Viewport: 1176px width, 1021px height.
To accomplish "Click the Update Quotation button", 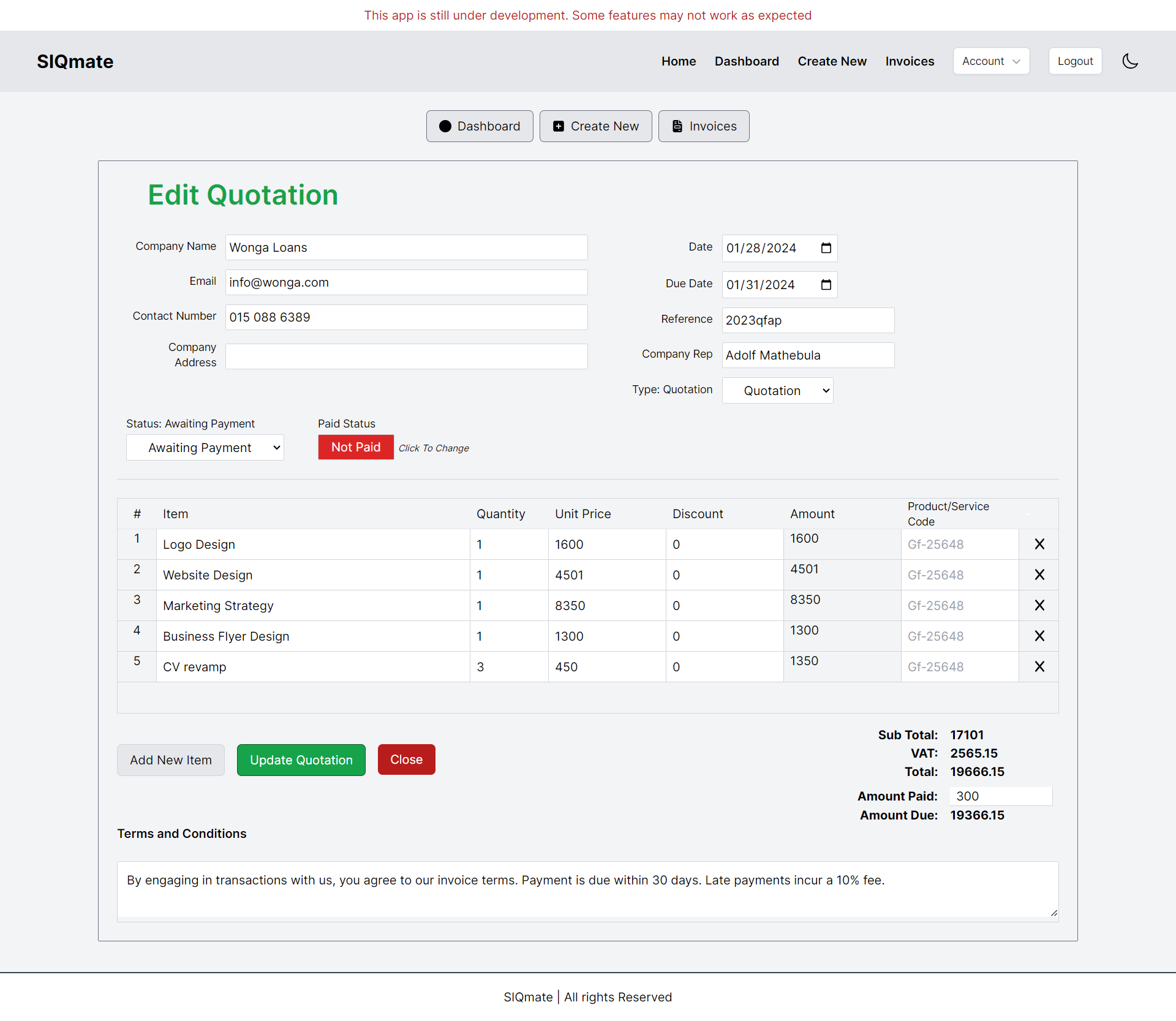I will pyautogui.click(x=300, y=759).
